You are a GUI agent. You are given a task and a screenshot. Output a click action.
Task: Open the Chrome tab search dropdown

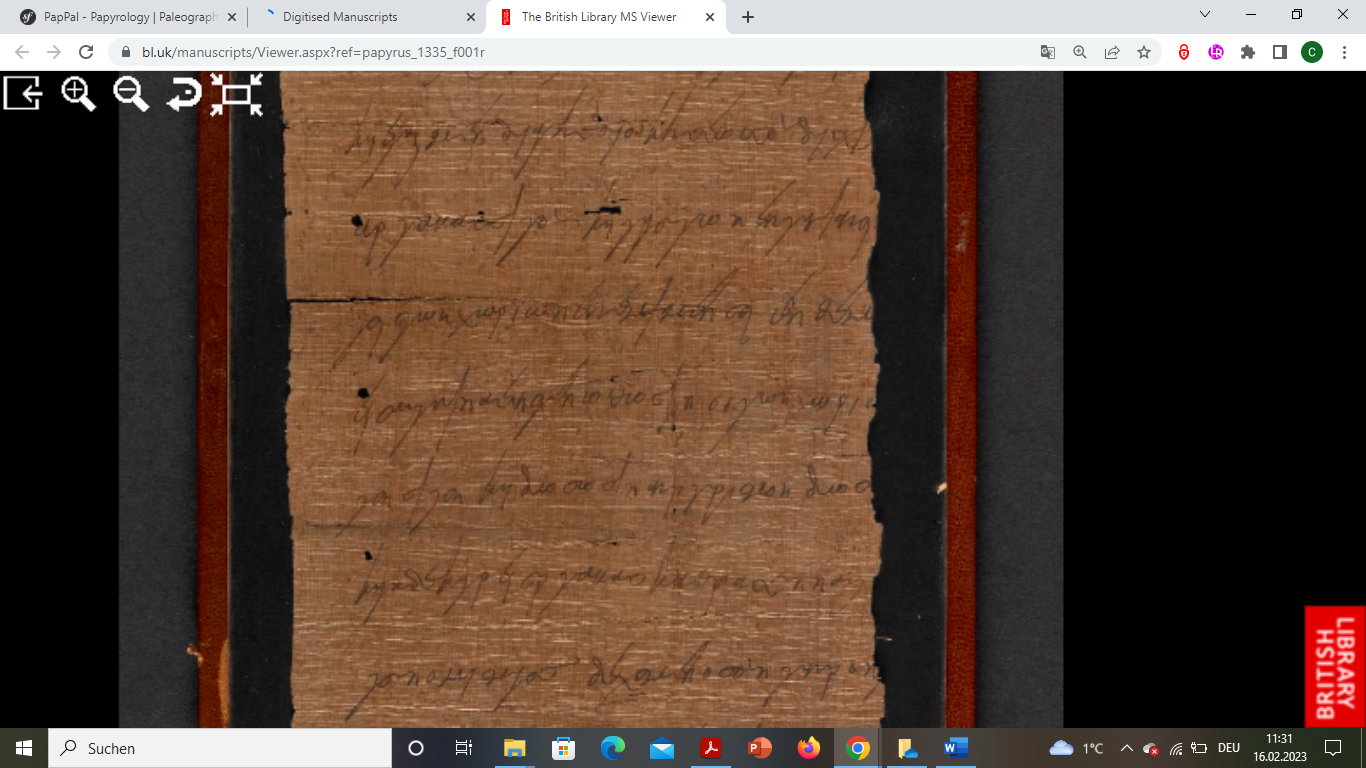(x=1205, y=14)
